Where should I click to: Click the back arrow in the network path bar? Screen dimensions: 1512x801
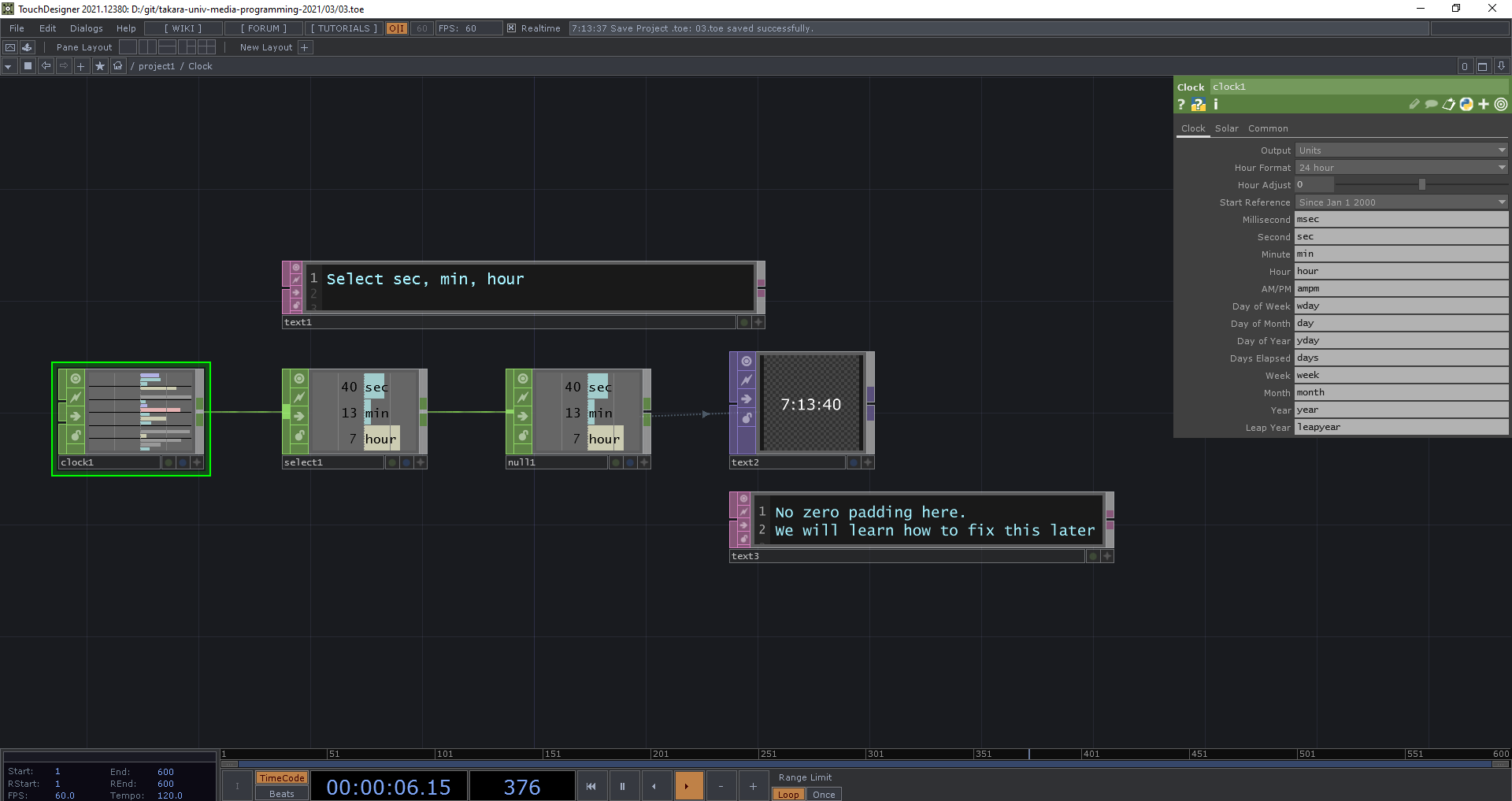click(46, 66)
